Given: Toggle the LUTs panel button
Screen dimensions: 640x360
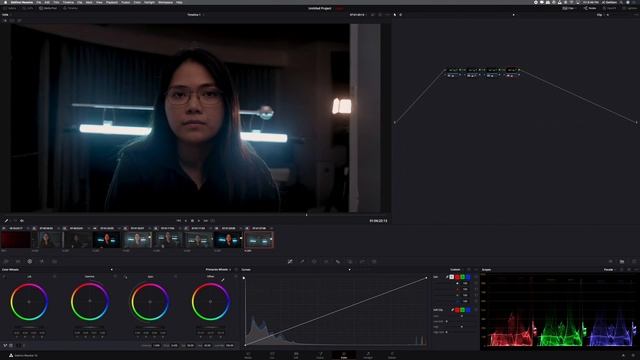Looking at the screenshot, I should pyautogui.click(x=28, y=8).
